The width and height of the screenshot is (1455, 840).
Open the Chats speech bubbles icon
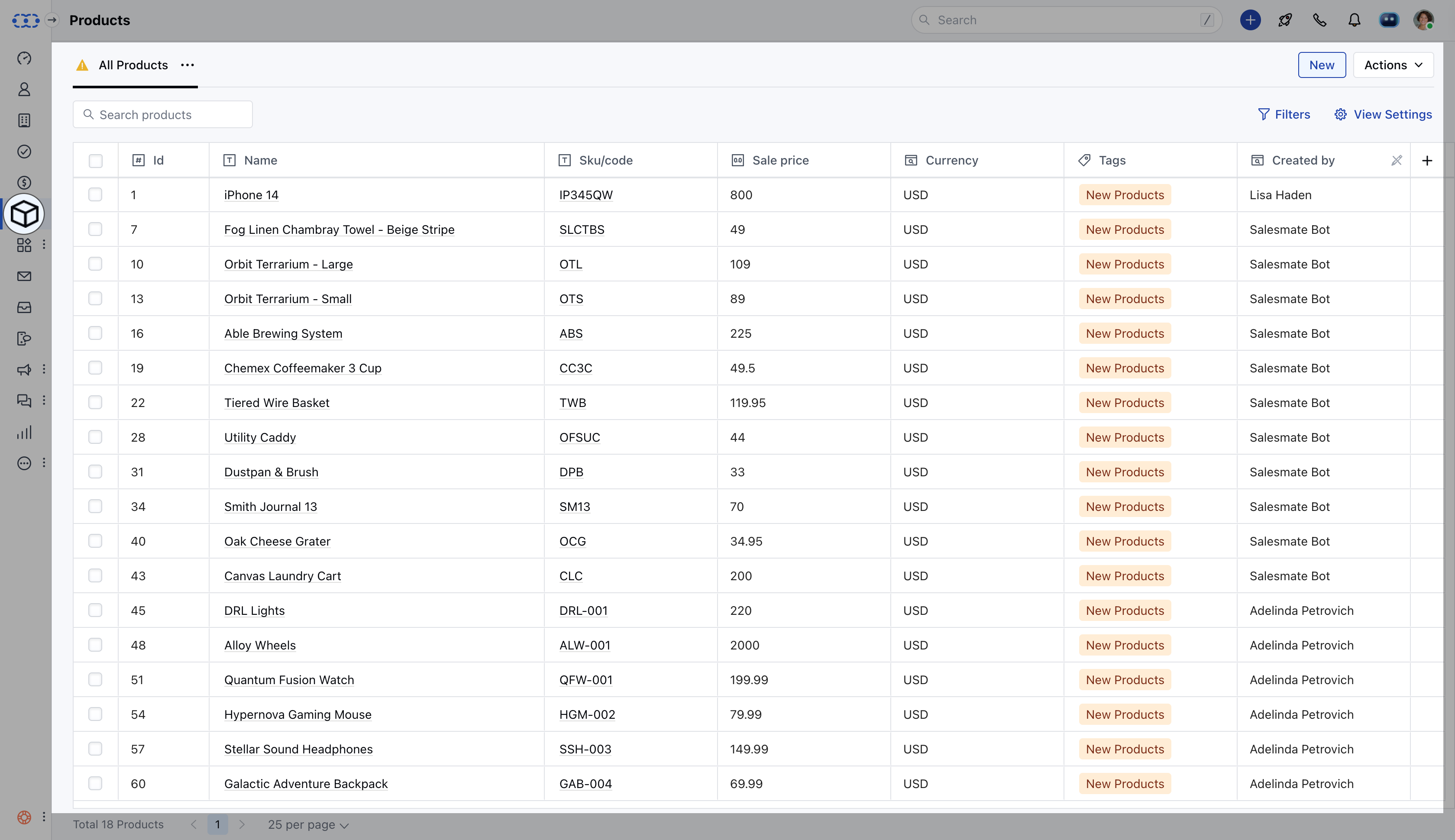coord(24,401)
